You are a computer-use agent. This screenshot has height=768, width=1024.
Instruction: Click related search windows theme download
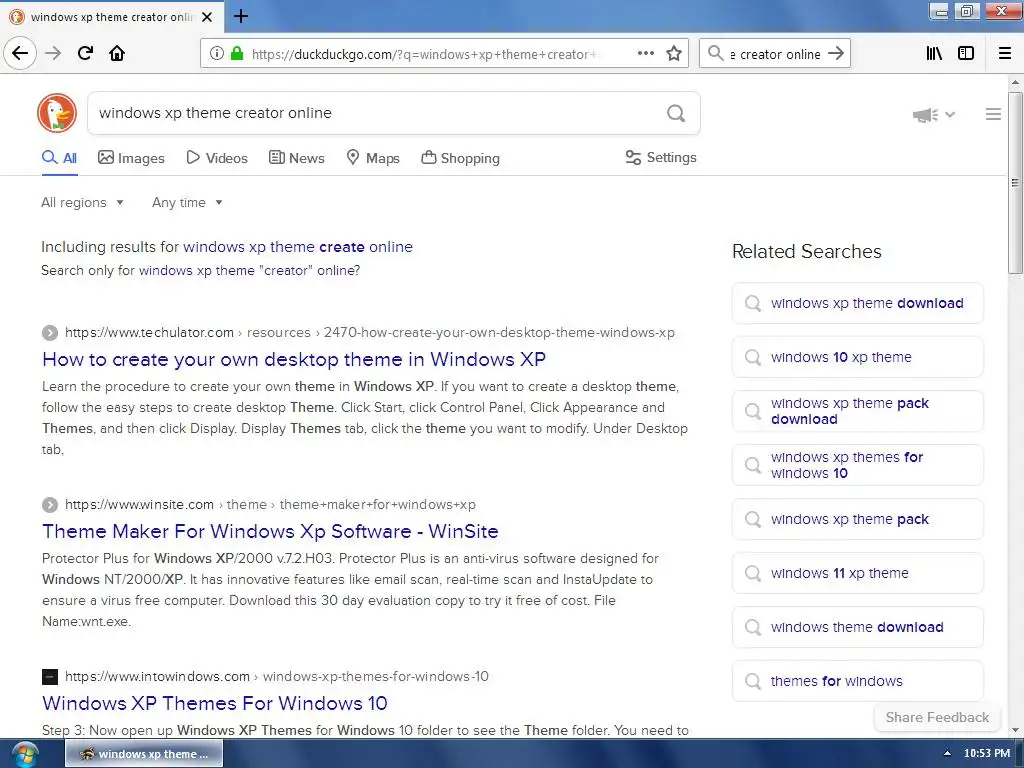pyautogui.click(x=858, y=627)
